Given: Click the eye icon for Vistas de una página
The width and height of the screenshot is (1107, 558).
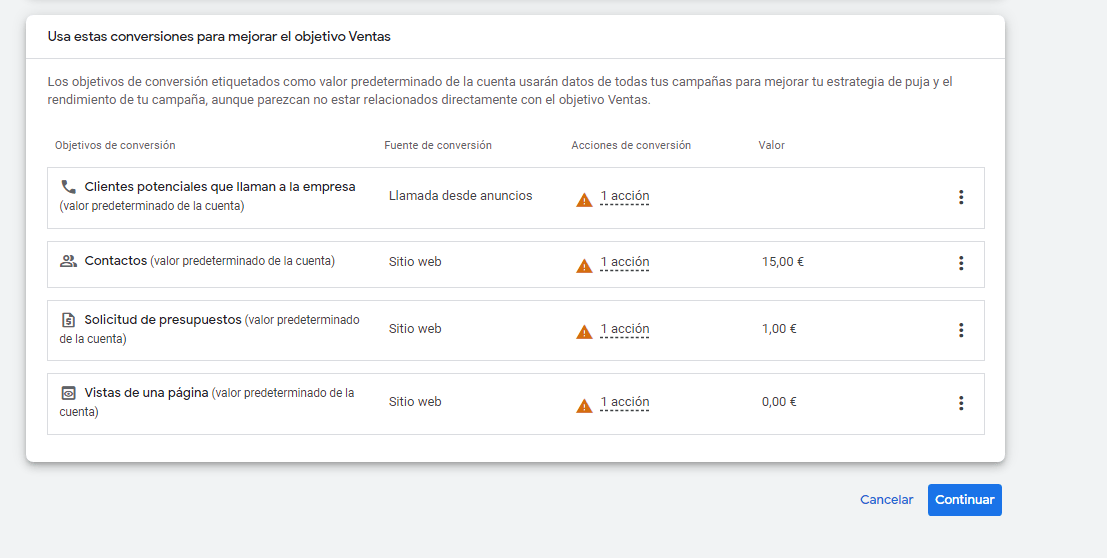Looking at the screenshot, I should [x=68, y=393].
